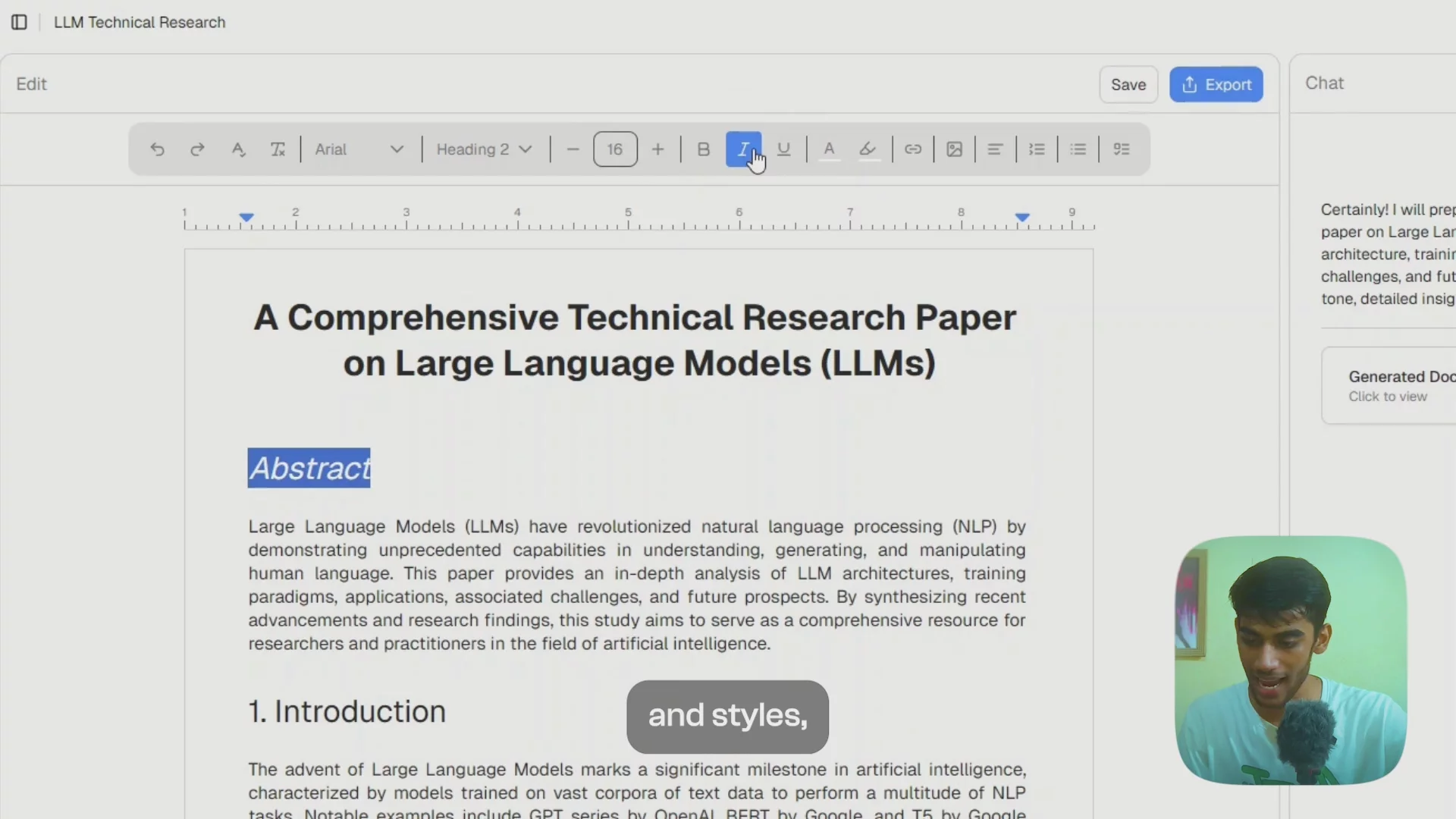Toggle the sidebar panel icon
Viewport: 1456px width, 819px height.
point(19,22)
